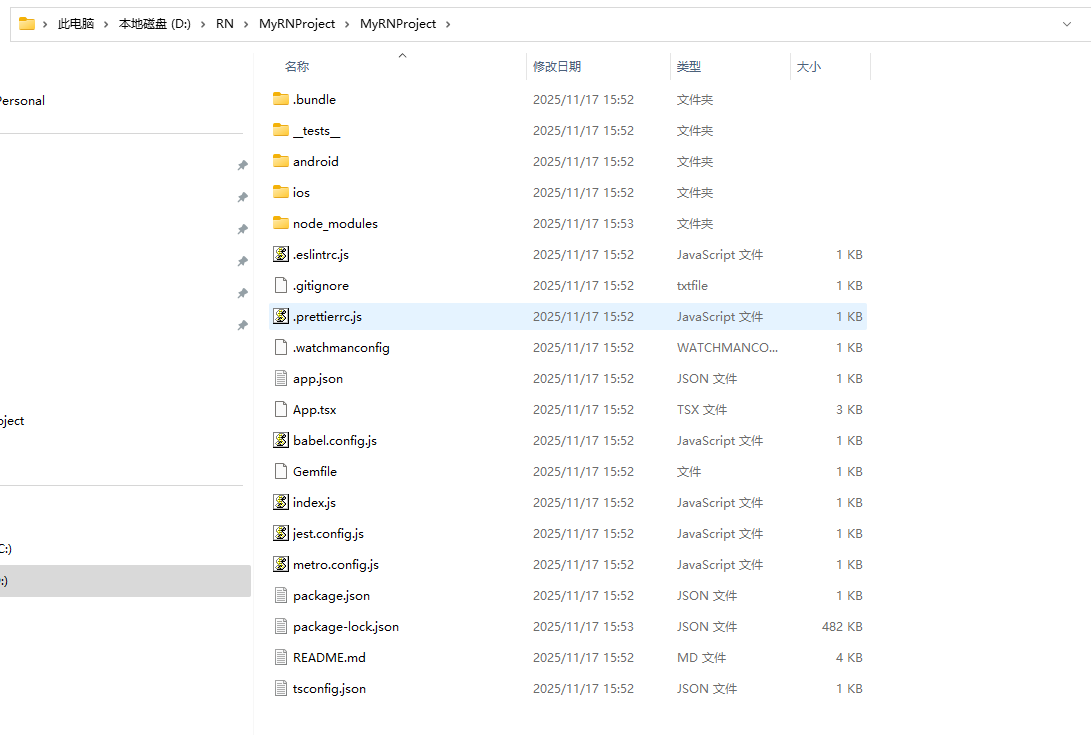Click the .watchmanconfig file icon
This screenshot has height=735, width=1091.
(x=280, y=347)
